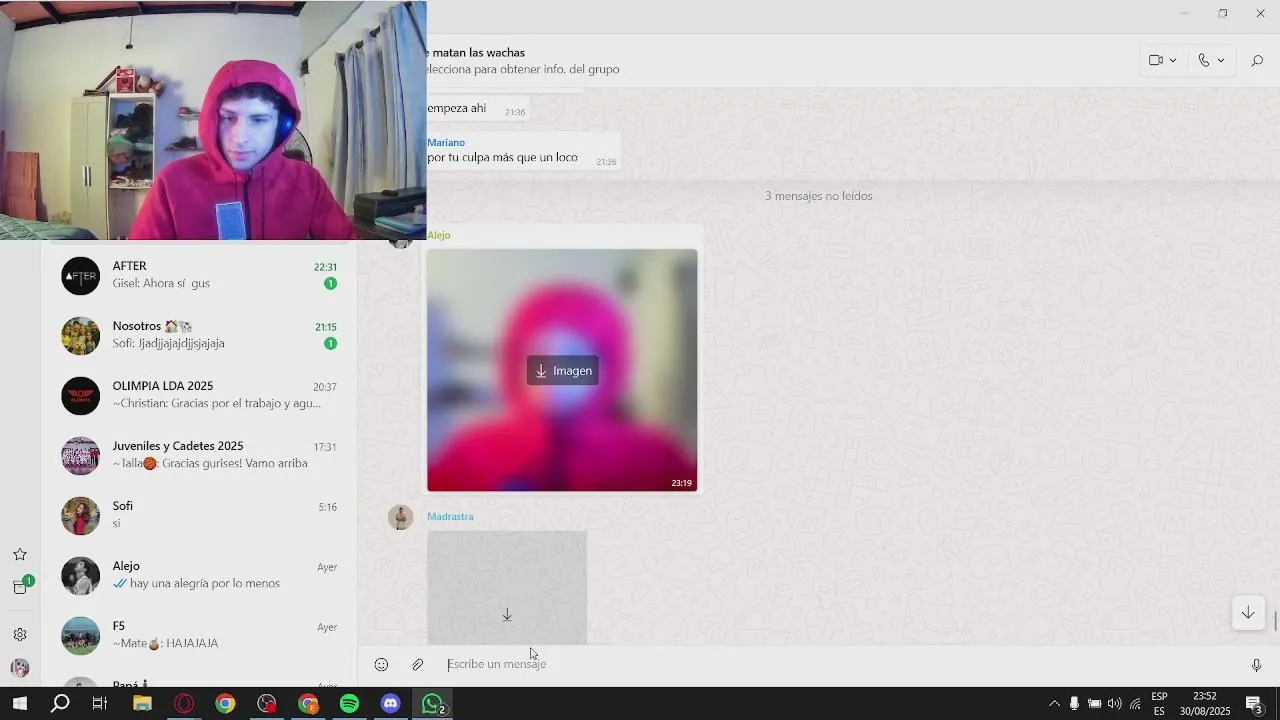The image size is (1280, 720).
Task: Jump to latest messages with down arrow
Action: [1248, 613]
